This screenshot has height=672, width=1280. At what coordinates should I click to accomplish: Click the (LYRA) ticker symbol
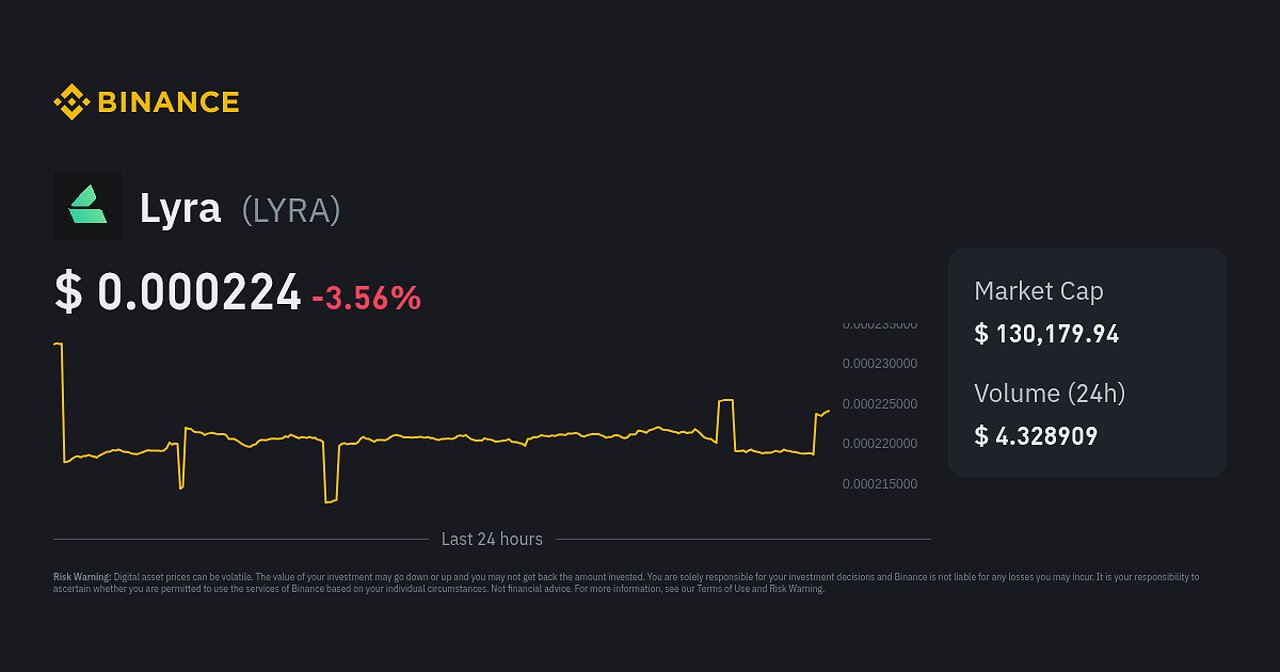click(x=291, y=210)
